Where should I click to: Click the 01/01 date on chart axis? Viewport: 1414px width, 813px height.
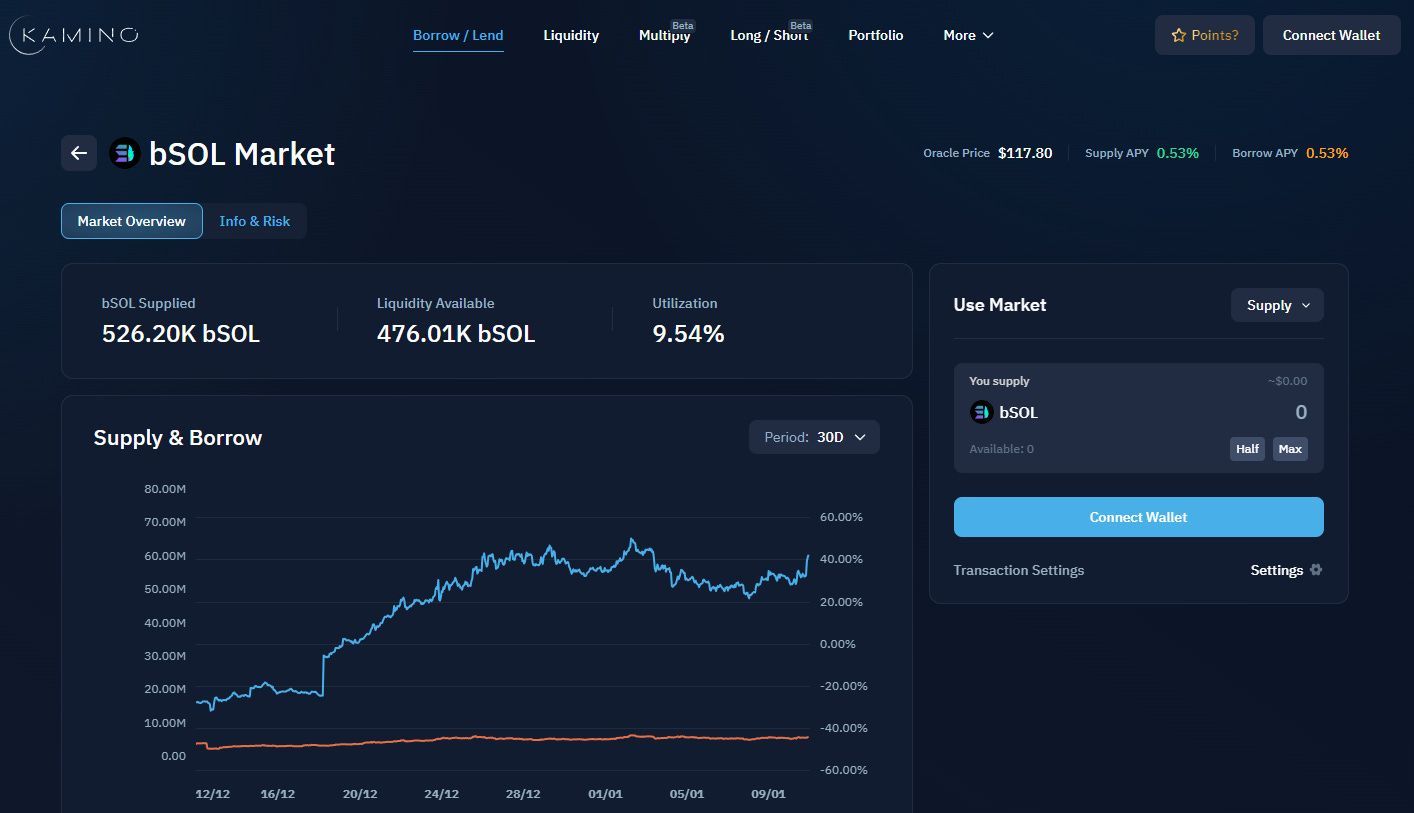605,794
